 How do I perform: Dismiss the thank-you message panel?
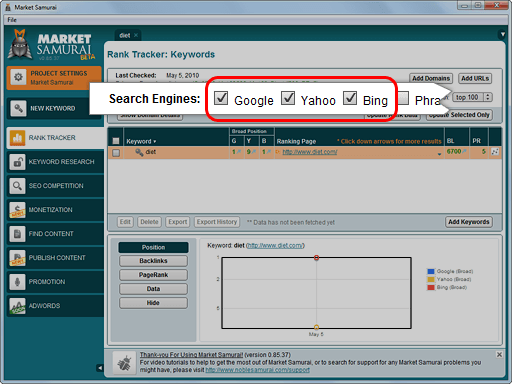click(499, 355)
